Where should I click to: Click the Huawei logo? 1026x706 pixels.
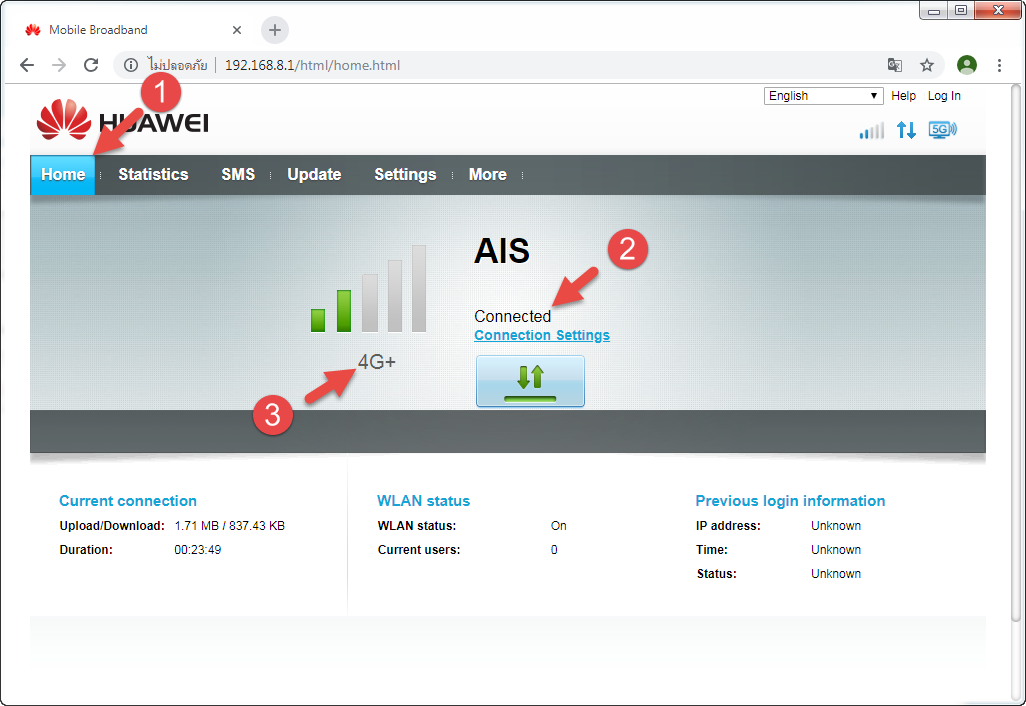(123, 120)
